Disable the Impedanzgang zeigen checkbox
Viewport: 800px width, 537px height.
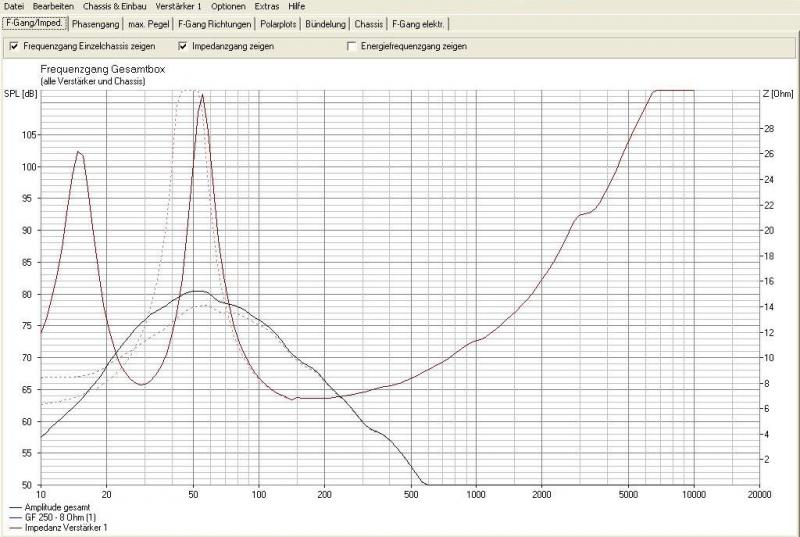click(184, 46)
